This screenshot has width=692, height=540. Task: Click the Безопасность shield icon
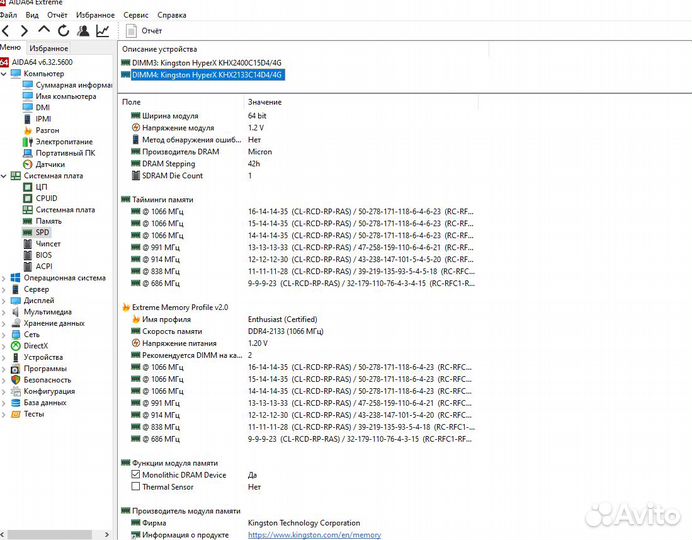[16, 380]
